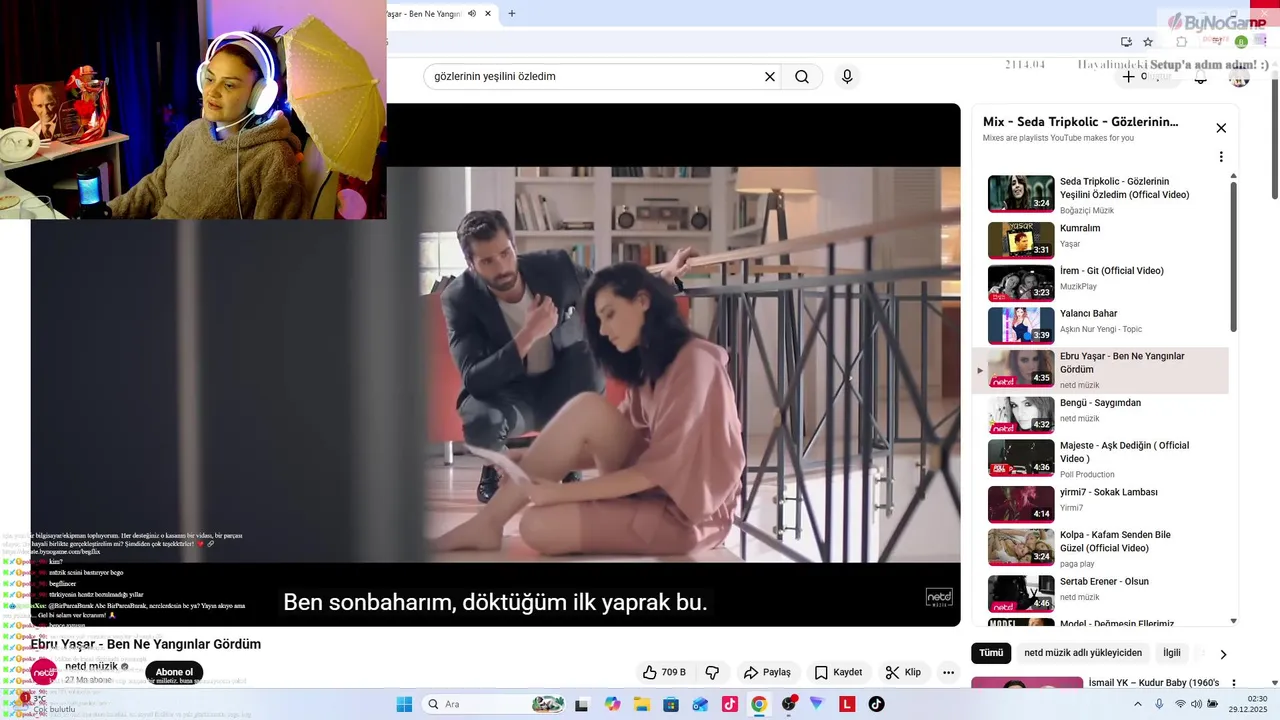Open OBS Studio from taskbar
Viewport: 1280px width, 720px height.
pos(789,704)
